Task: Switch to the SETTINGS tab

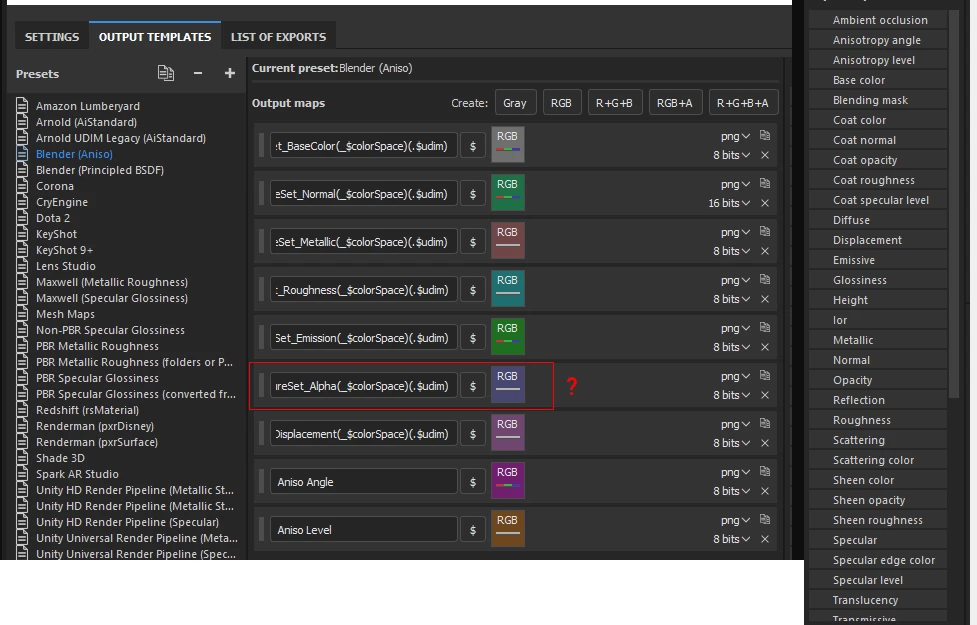Action: [x=52, y=37]
